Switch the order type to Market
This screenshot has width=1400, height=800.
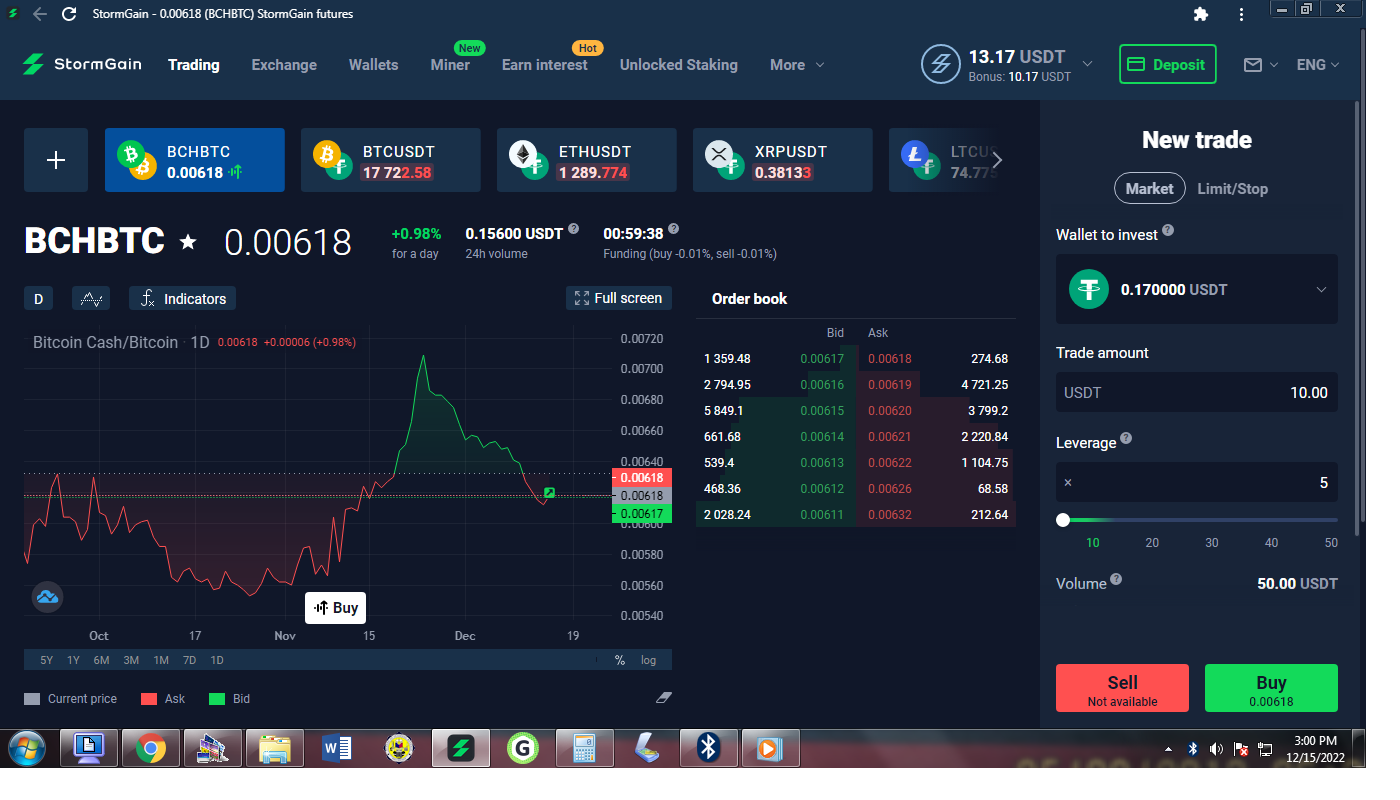[x=1150, y=188]
